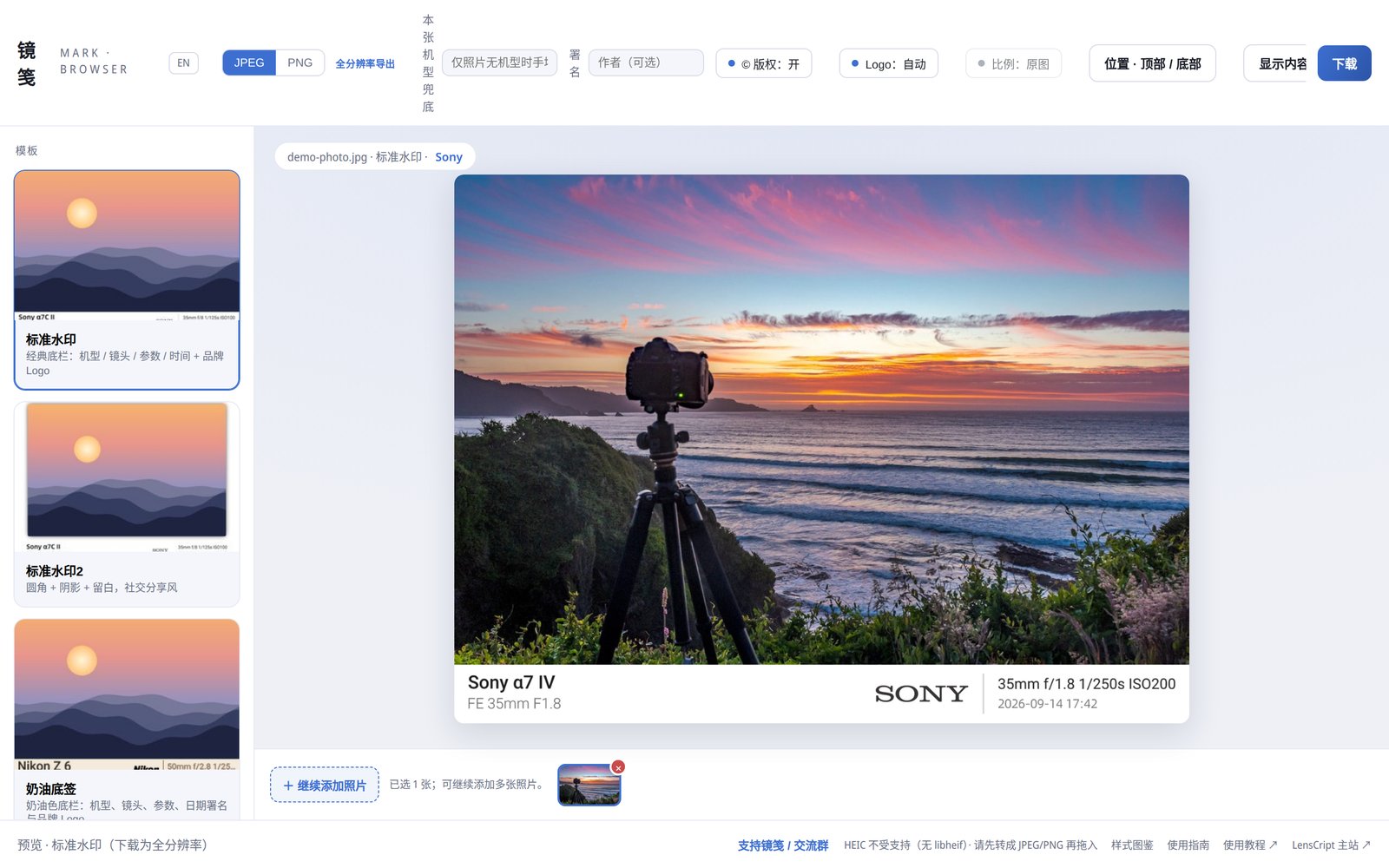Select the sunset photo thumbnail in the tray
1389x868 pixels.
[589, 785]
